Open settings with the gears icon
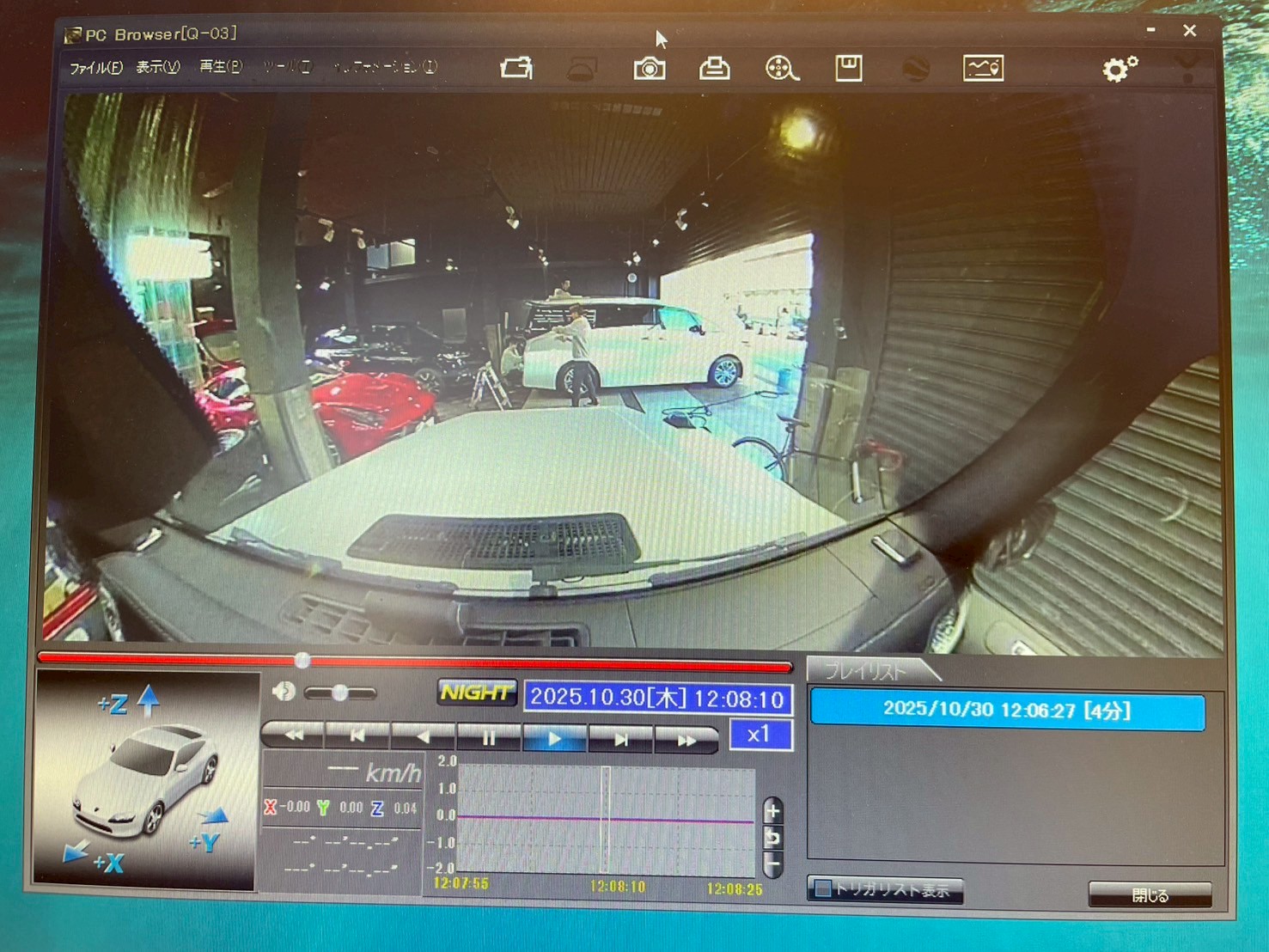This screenshot has height=952, width=1269. click(1119, 69)
